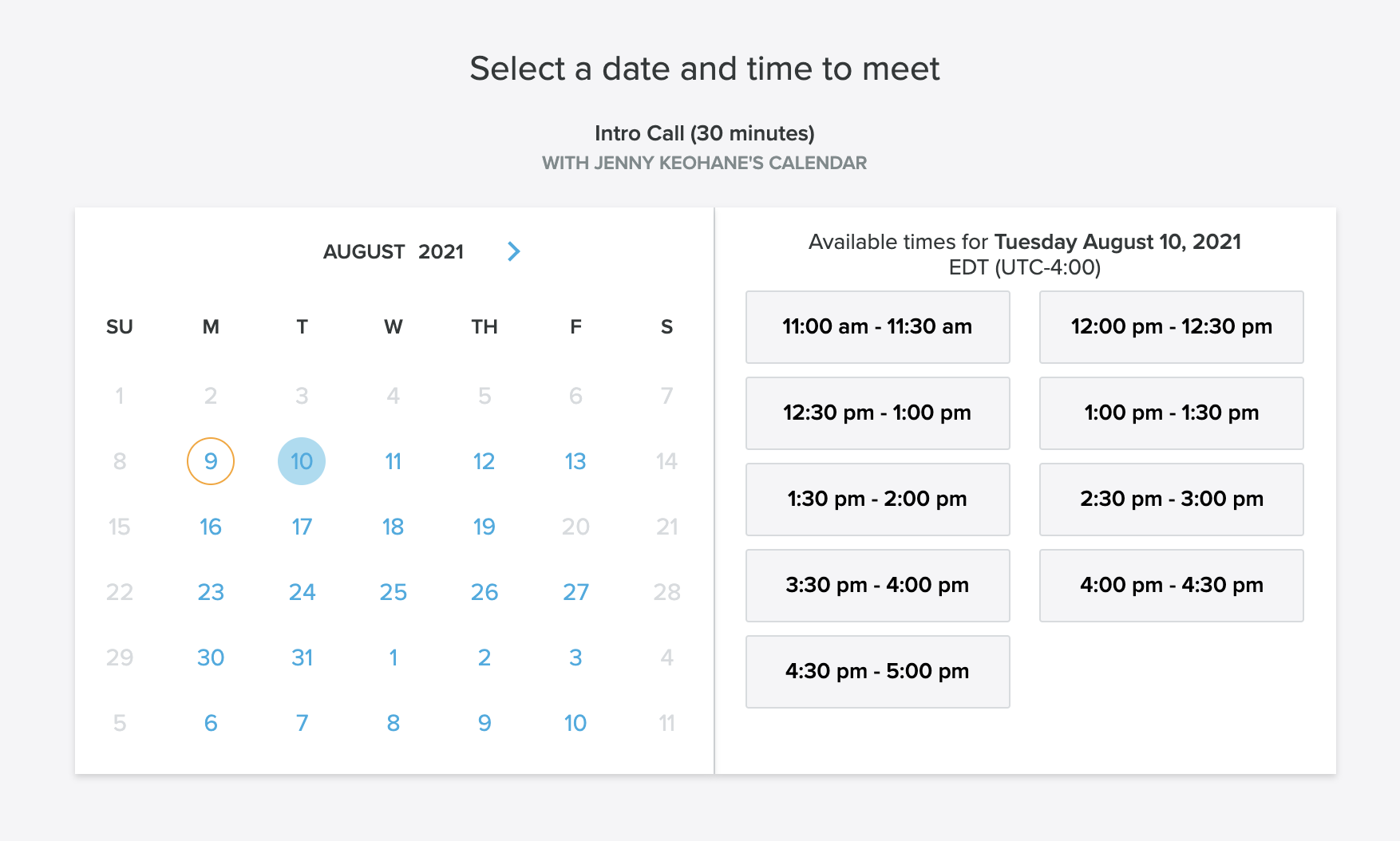This screenshot has height=841, width=1400.
Task: Select the last day of August, 31
Action: click(x=301, y=657)
